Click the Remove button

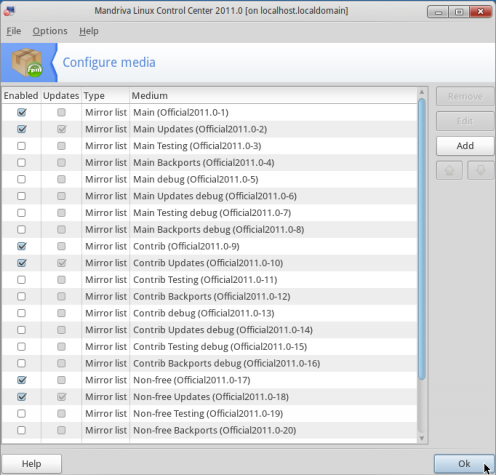pos(465,96)
